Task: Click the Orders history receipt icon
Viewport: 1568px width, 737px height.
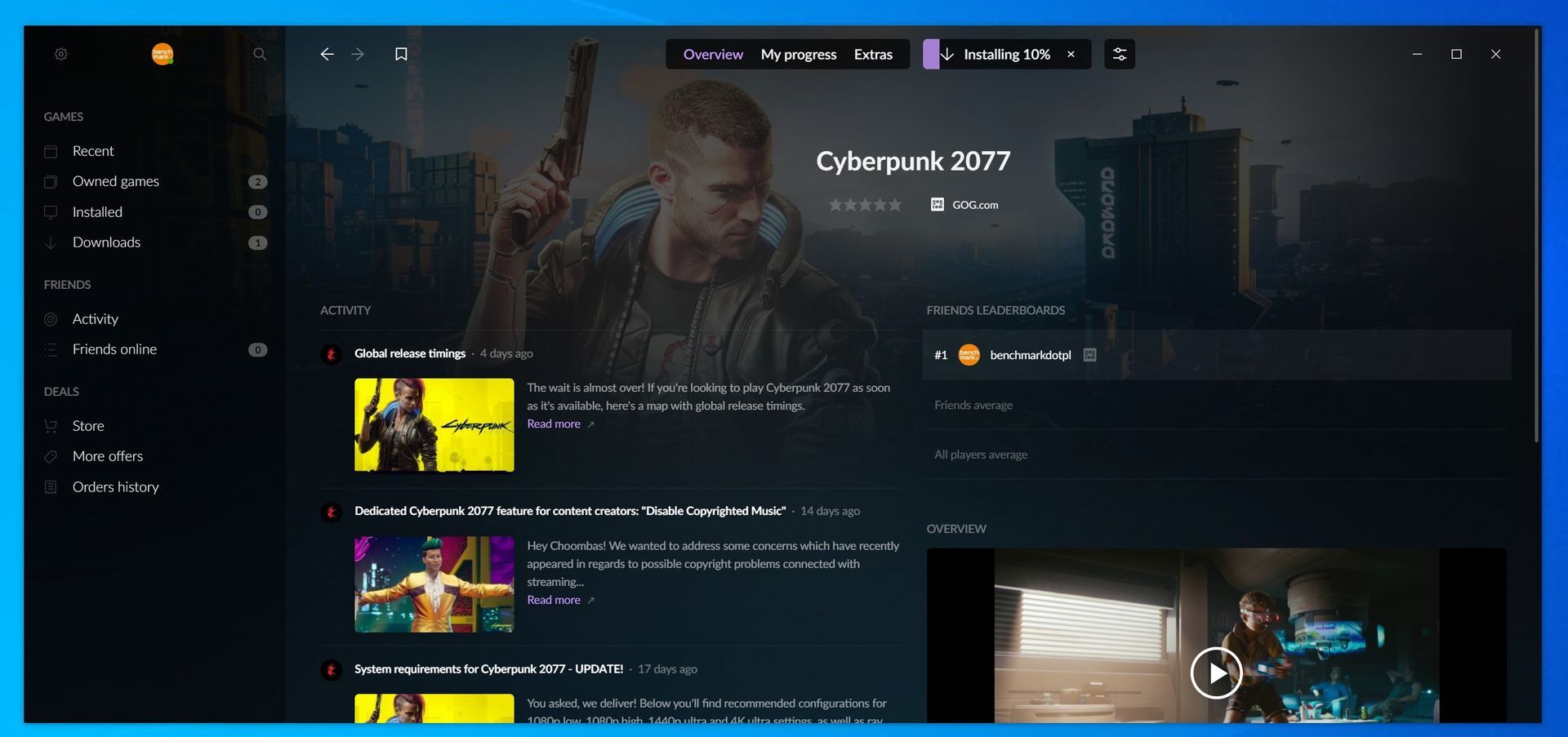Action: [51, 487]
